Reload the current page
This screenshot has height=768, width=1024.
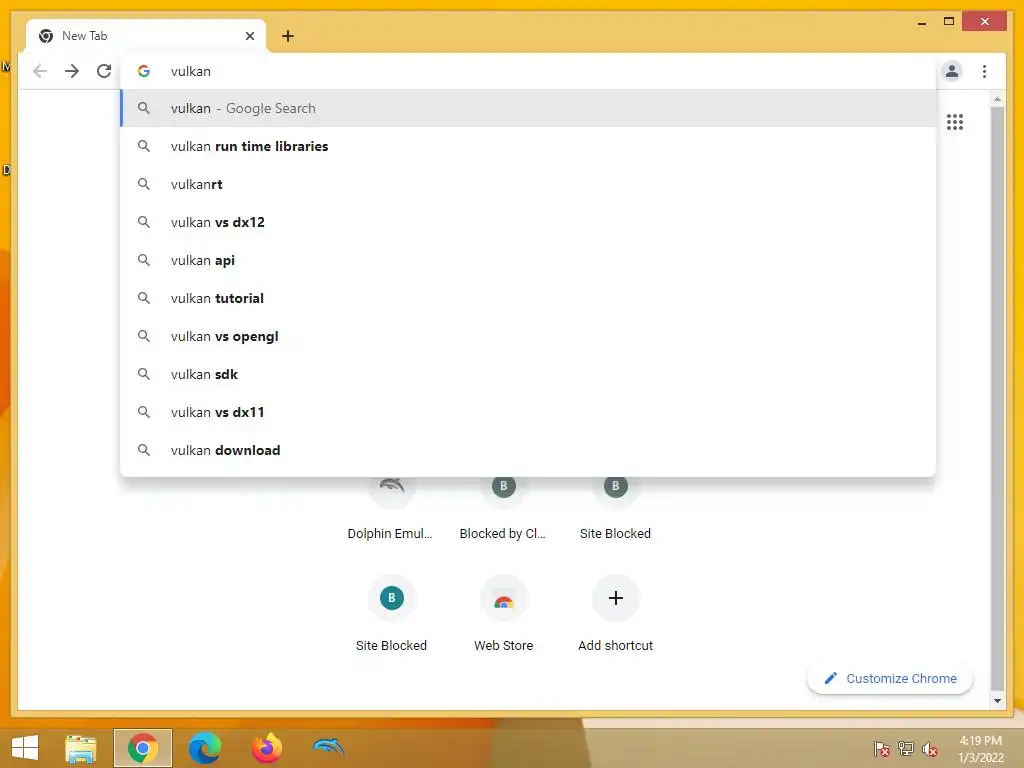pyautogui.click(x=104, y=71)
